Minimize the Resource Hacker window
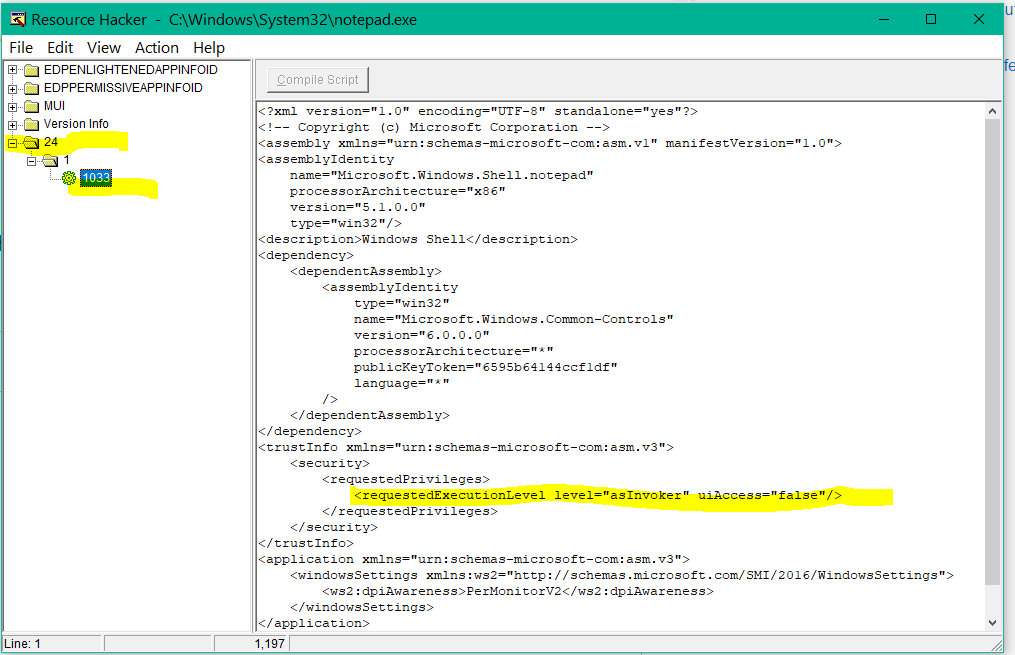Viewport: 1015px width, 655px height. tap(883, 19)
